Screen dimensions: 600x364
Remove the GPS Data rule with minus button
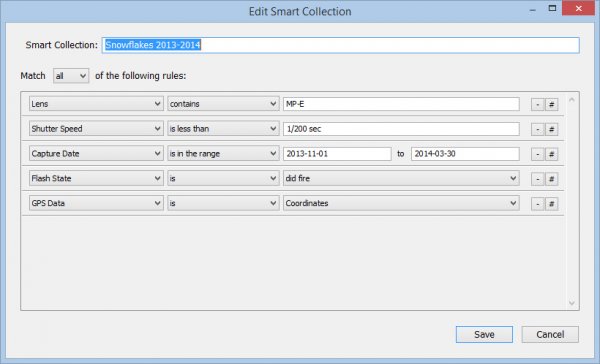tap(537, 204)
